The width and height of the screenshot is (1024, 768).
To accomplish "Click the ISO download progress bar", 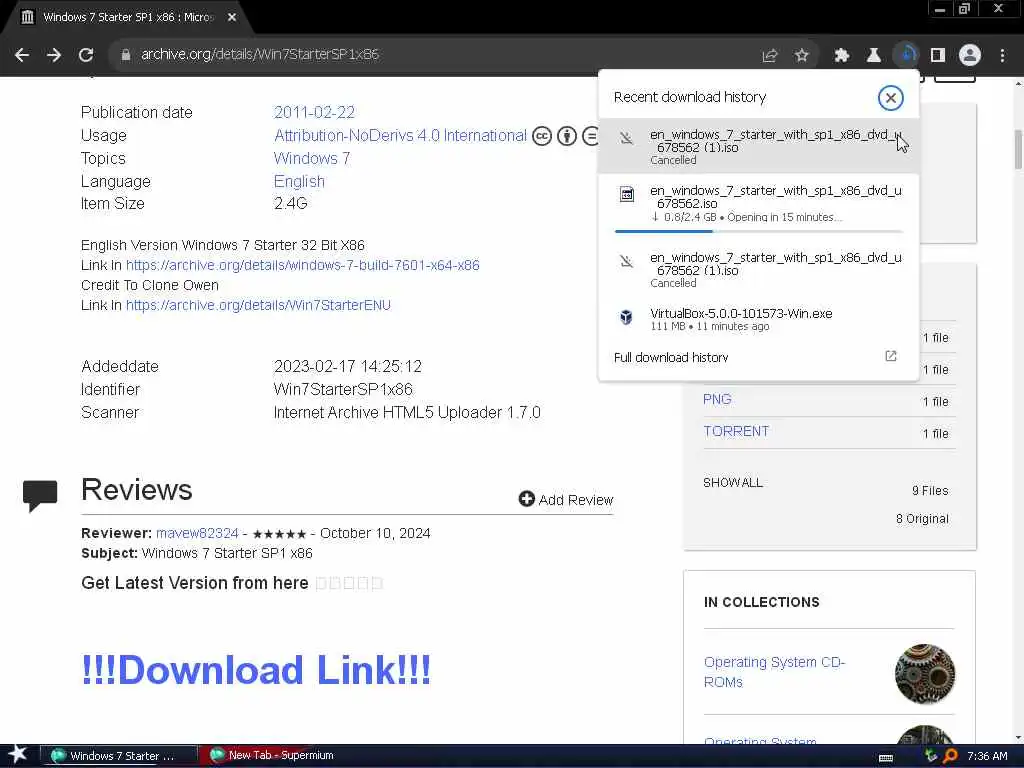I will 758,231.
